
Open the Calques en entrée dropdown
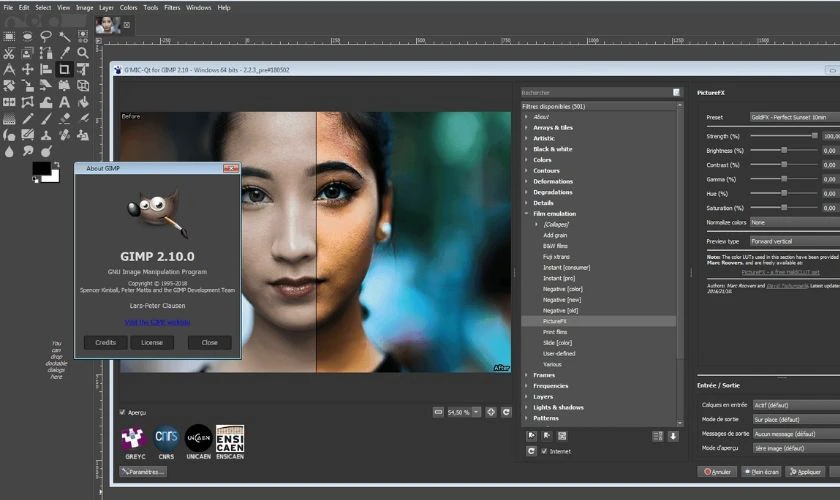[x=796, y=405]
